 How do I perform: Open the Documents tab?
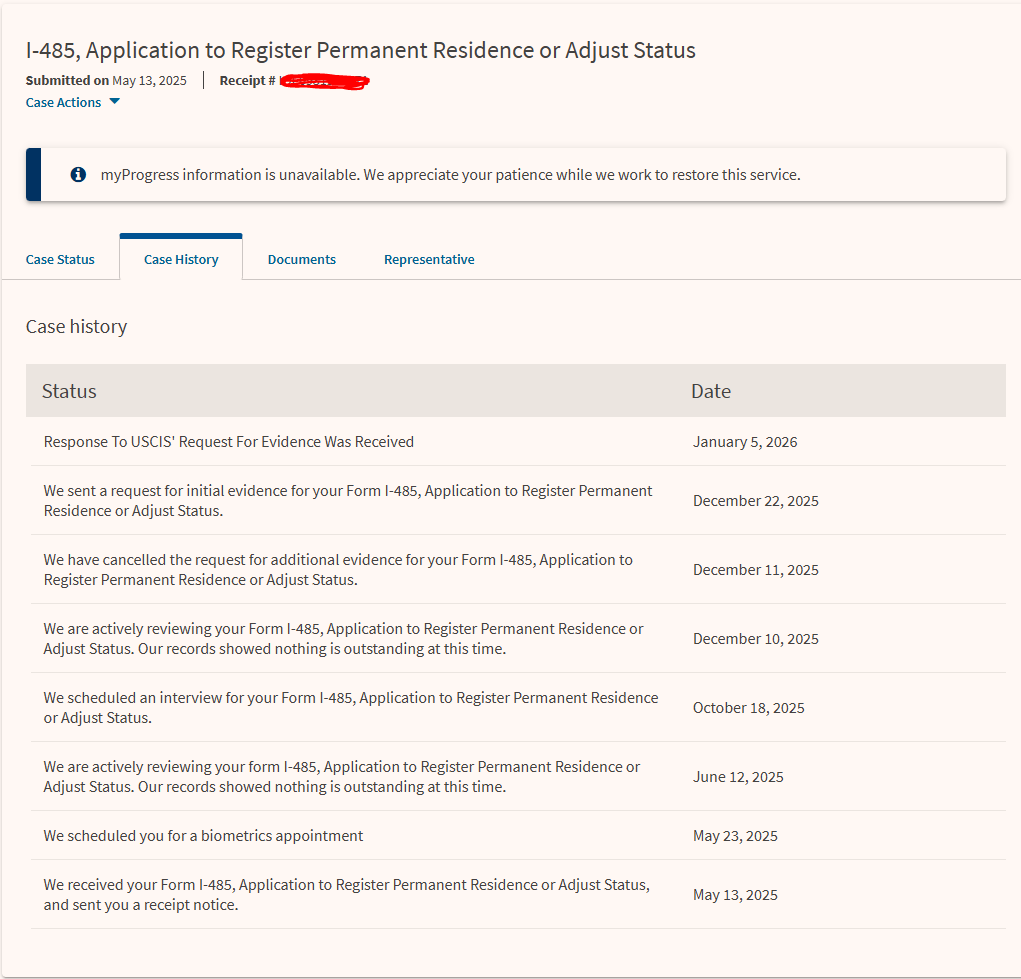coord(301,259)
